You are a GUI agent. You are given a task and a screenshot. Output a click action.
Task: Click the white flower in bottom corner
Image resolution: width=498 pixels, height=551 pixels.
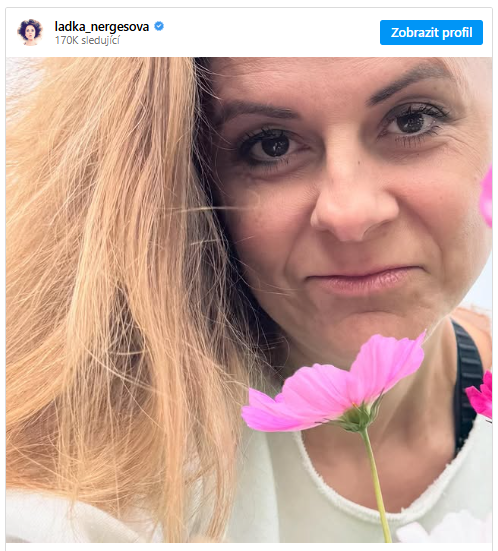446,529
